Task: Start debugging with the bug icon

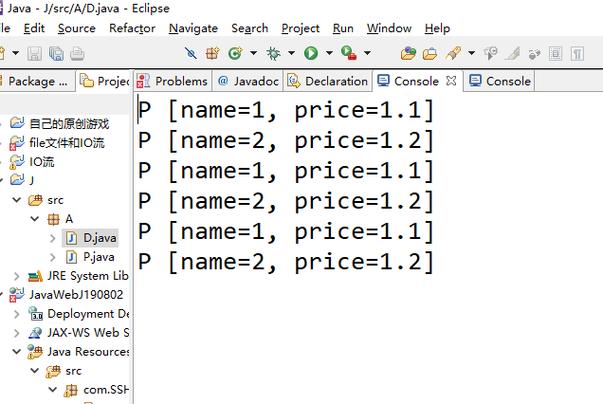Action: pos(273,53)
